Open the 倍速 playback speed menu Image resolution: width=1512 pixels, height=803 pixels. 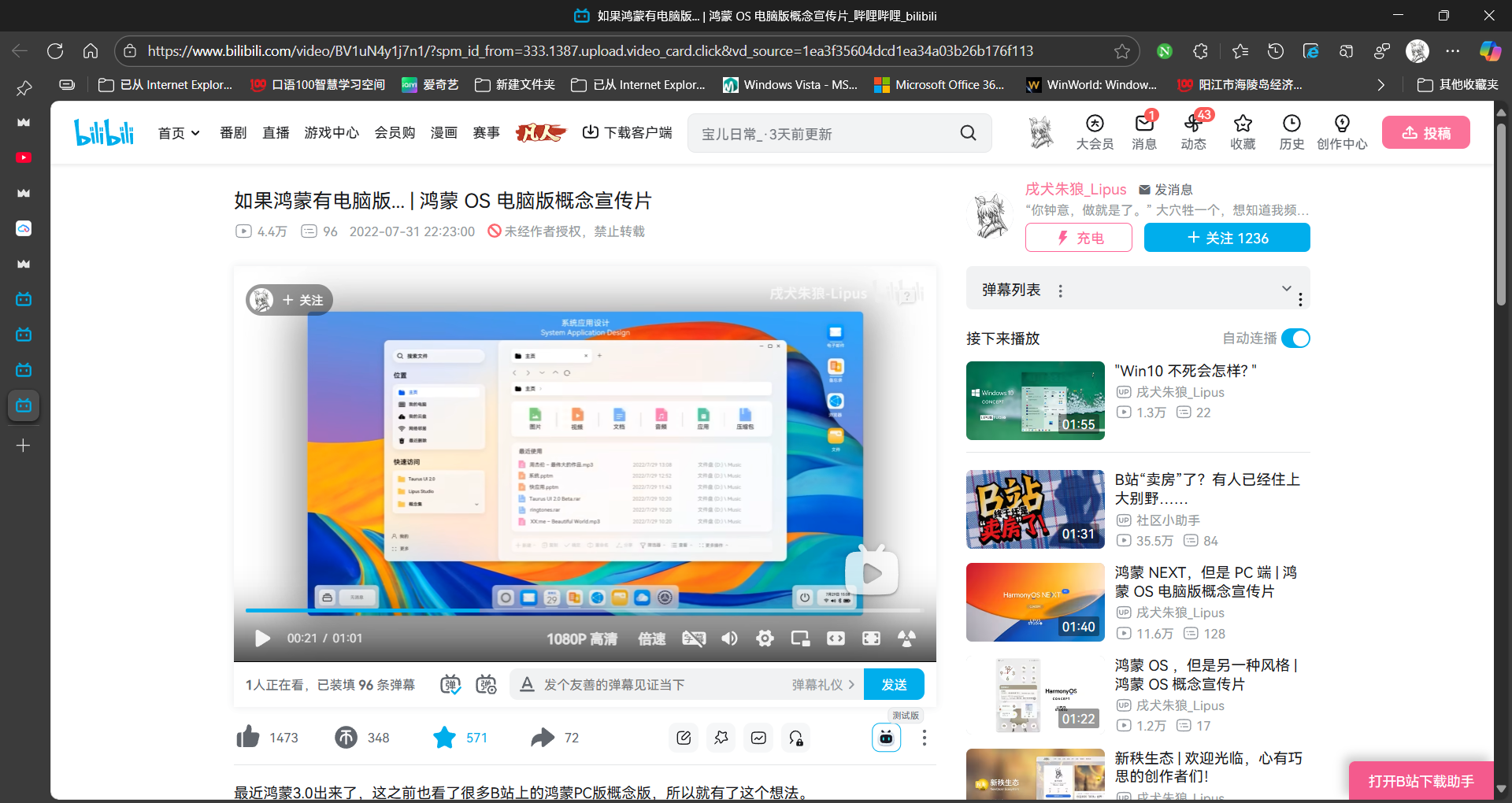[x=652, y=638]
